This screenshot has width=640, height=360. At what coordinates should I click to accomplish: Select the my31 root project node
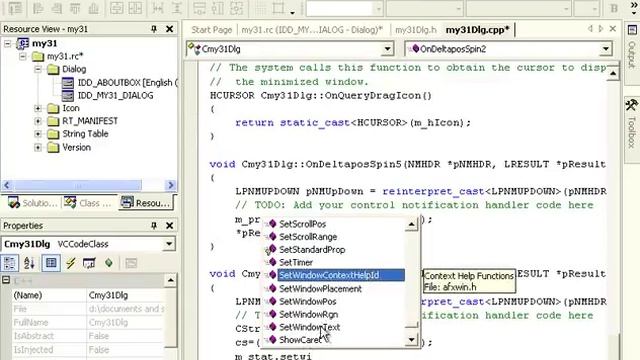point(44,43)
